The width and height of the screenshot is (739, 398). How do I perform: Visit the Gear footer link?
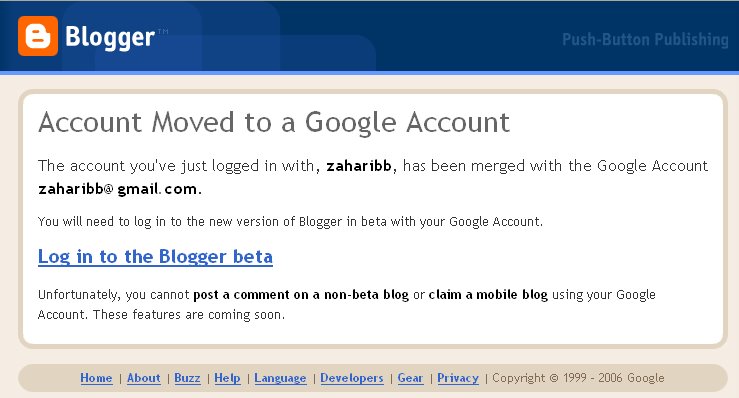(410, 378)
